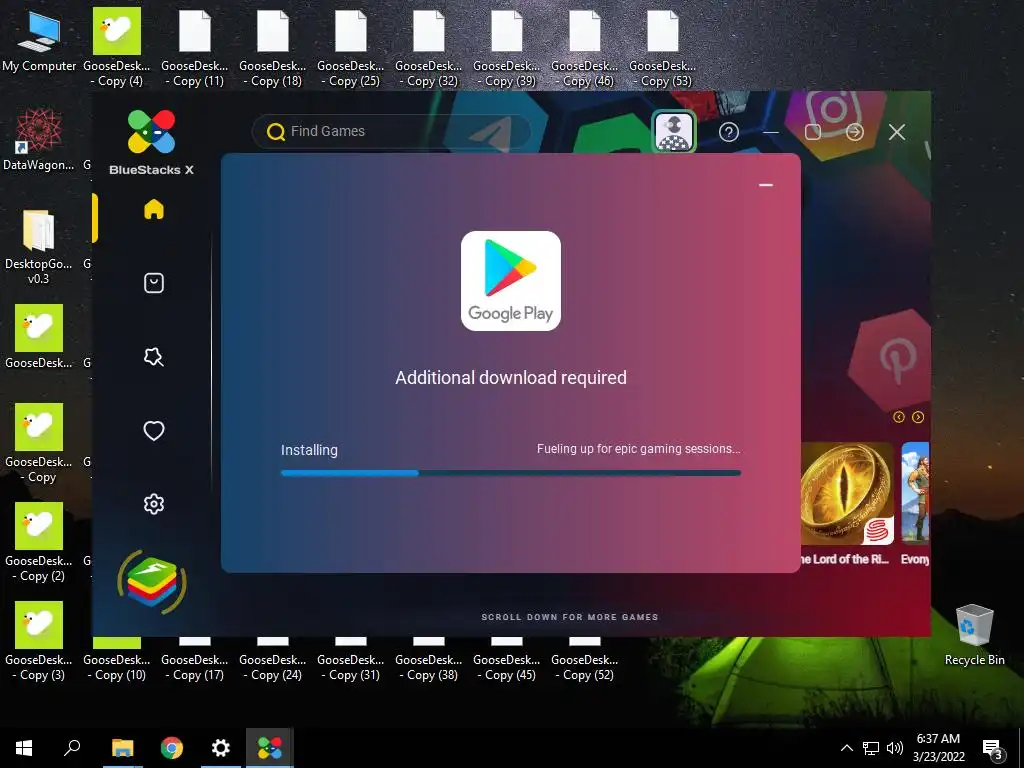Maximize the BlueStacks X window
1024x768 pixels.
812,132
